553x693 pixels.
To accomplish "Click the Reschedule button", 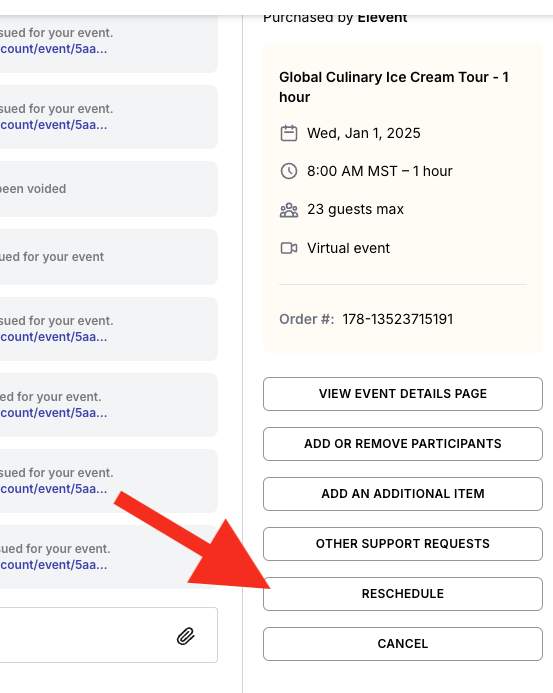I will [x=403, y=594].
